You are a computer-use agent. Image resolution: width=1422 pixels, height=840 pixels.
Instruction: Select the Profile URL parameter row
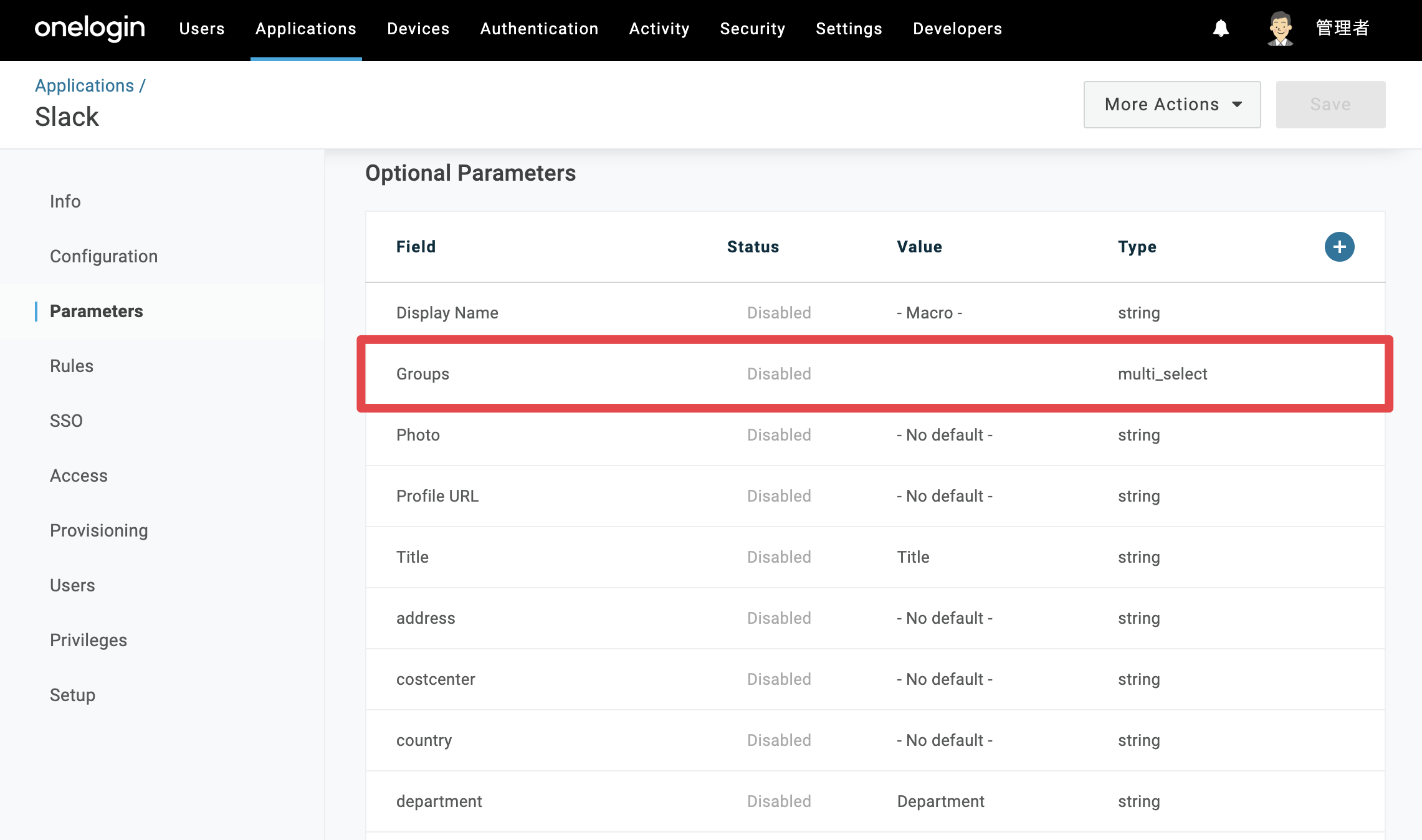tap(875, 496)
